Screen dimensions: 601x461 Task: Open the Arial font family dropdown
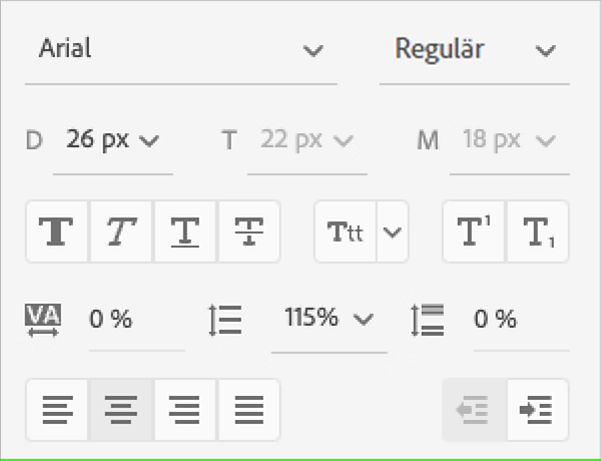(182, 50)
